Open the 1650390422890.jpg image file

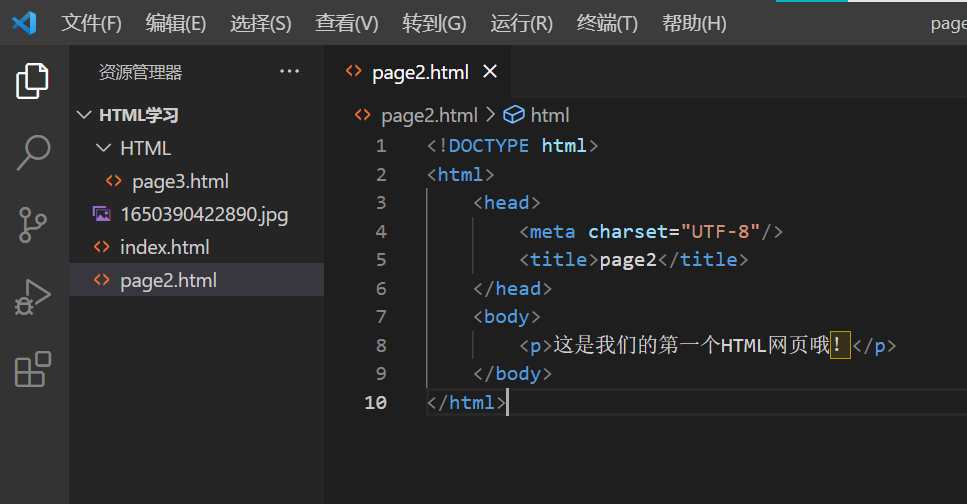click(x=204, y=214)
